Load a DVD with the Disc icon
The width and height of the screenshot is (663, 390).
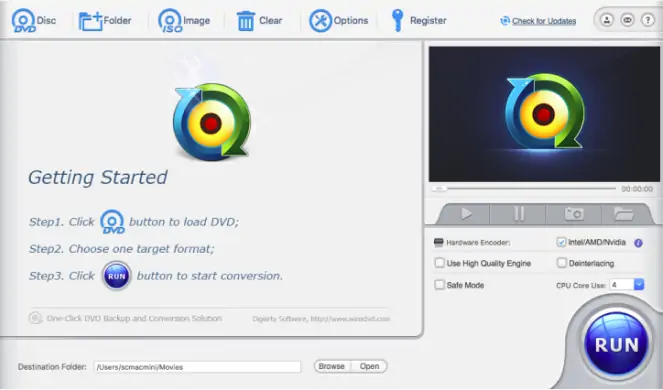(x=24, y=21)
